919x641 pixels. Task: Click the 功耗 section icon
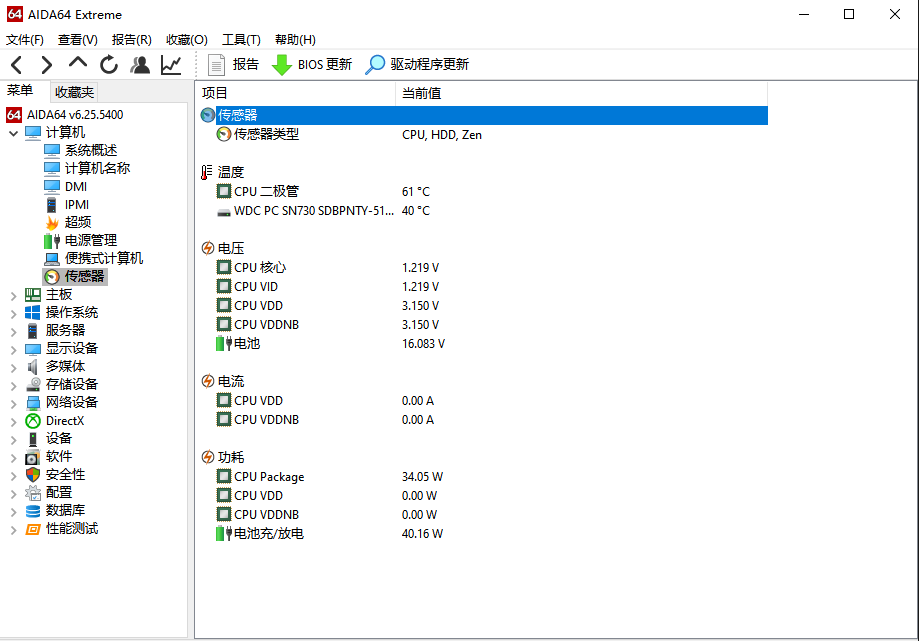[207, 457]
